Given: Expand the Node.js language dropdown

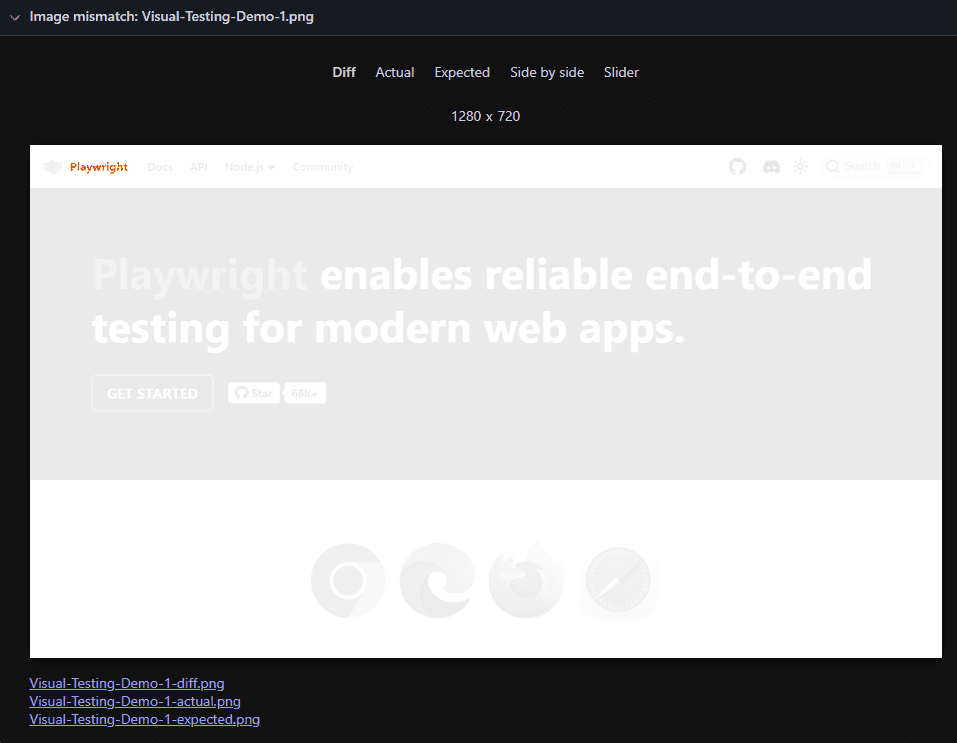Looking at the screenshot, I should point(250,167).
